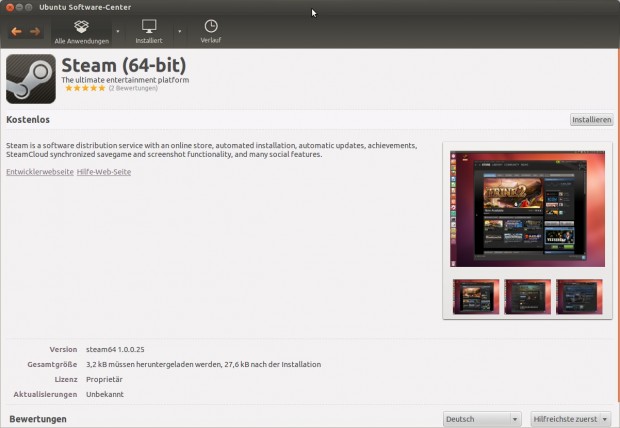The height and width of the screenshot is (428, 620).
Task: Click the Steam application logo icon
Action: [31, 79]
